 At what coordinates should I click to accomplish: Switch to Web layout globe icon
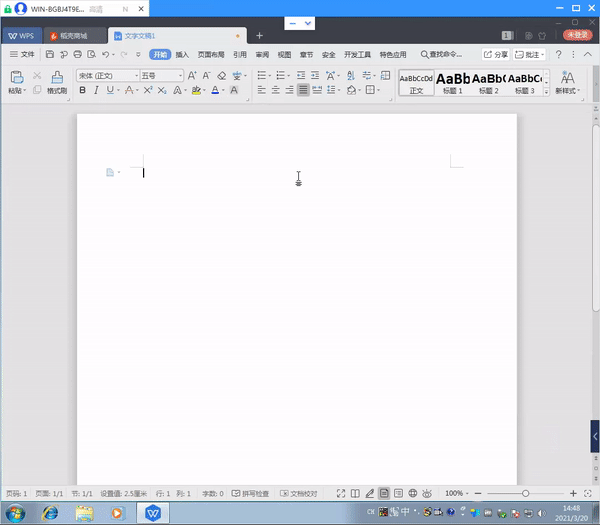tap(412, 493)
